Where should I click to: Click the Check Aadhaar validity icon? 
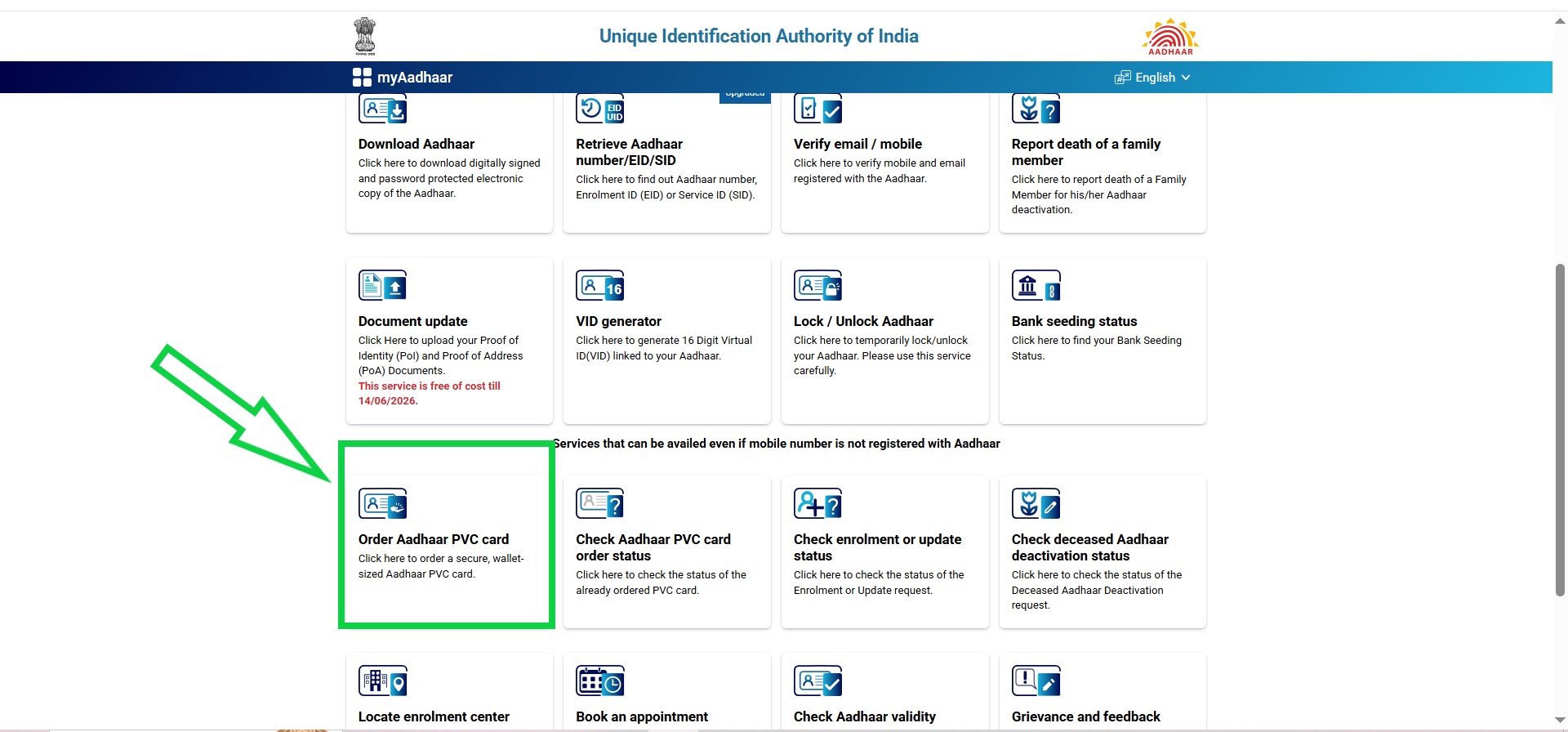tap(817, 681)
